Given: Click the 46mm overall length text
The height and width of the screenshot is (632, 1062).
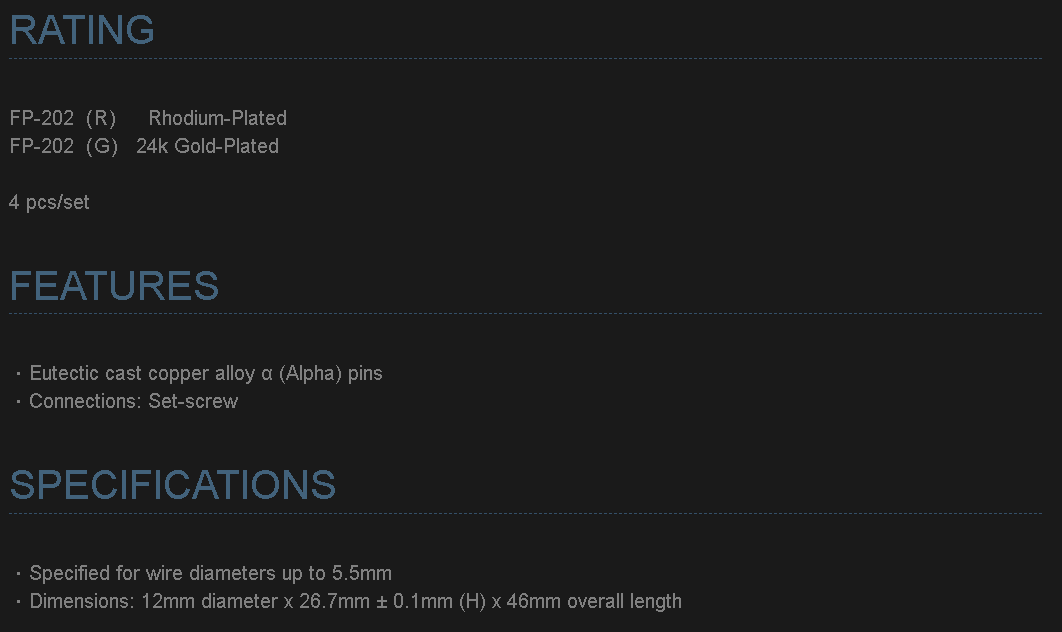Looking at the screenshot, I should pos(594,602).
